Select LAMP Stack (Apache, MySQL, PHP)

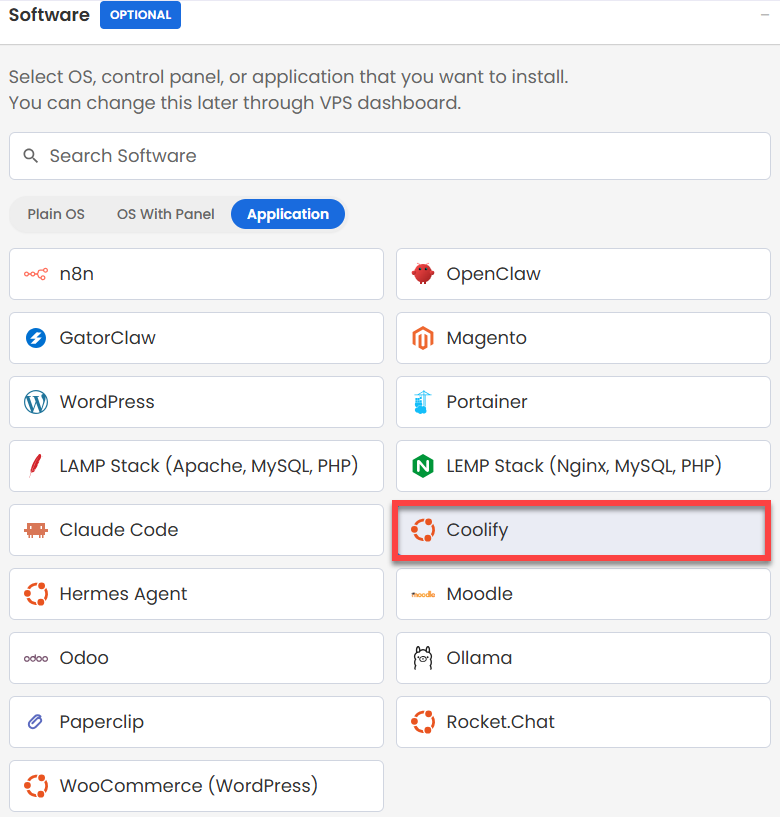click(196, 466)
